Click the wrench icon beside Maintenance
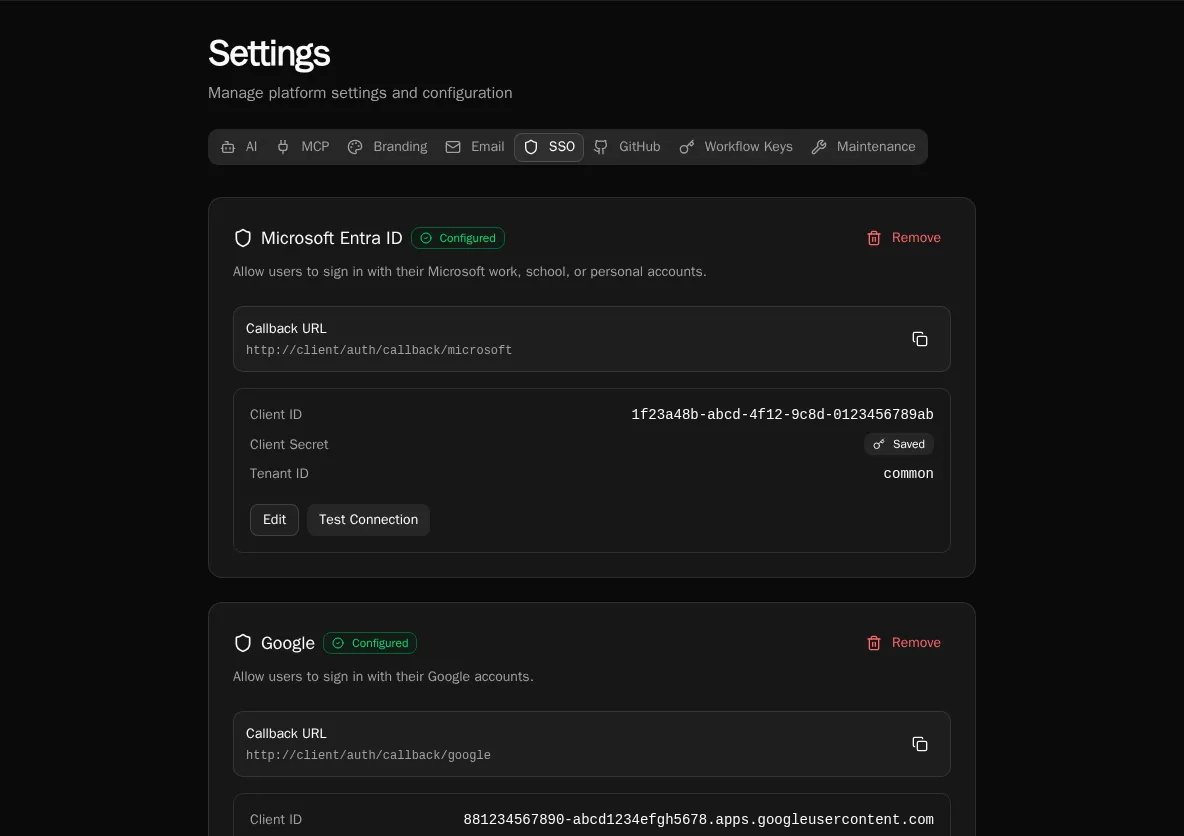 coord(819,147)
